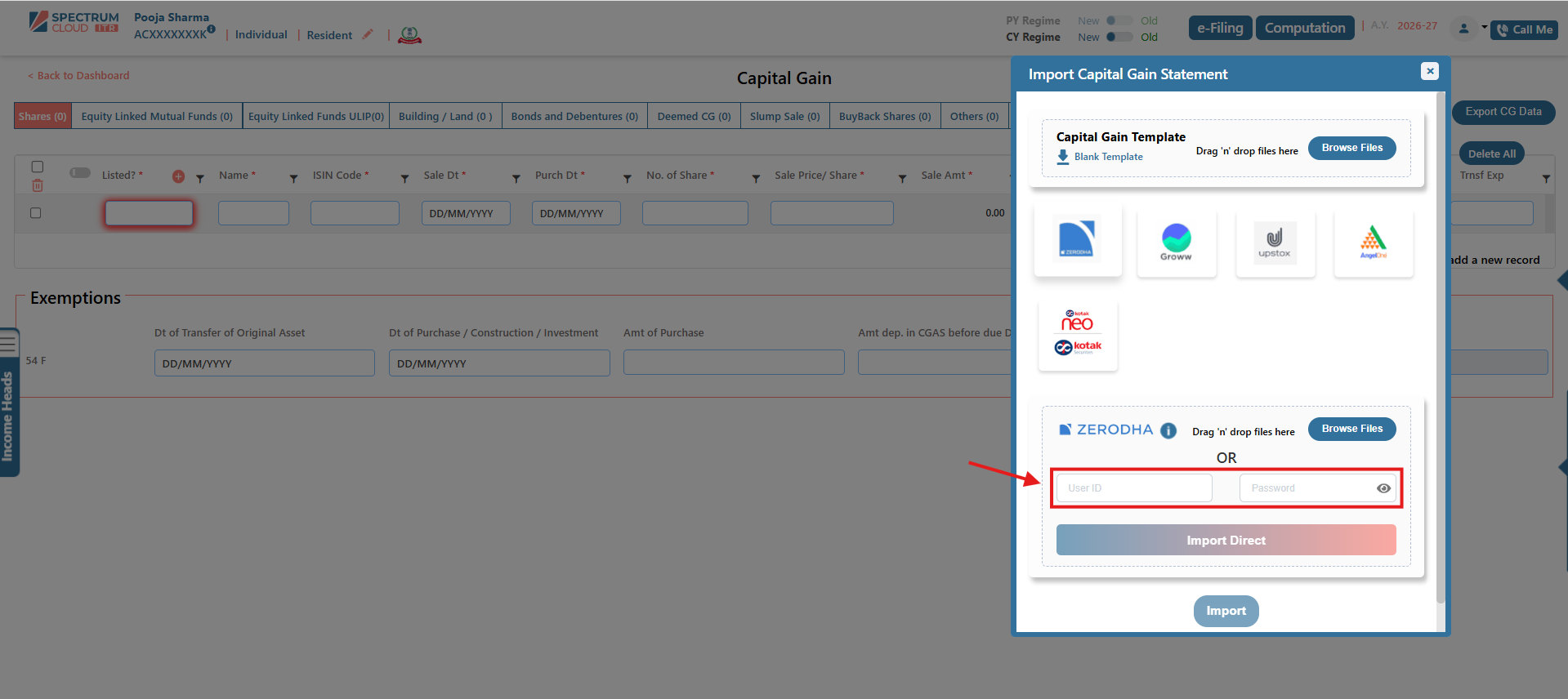Select the Zerodha broker logo tile
The height and width of the screenshot is (699, 1568).
pos(1077,241)
